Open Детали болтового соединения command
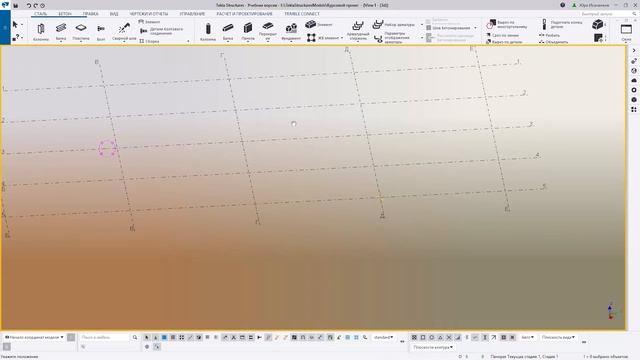 pos(162,31)
